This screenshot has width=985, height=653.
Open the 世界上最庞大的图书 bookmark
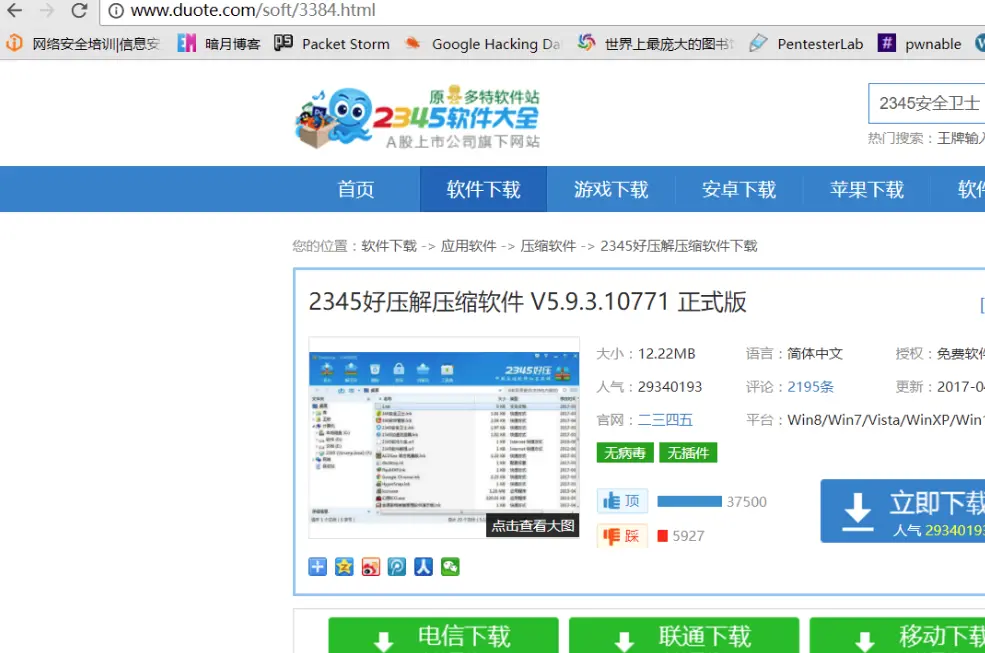pos(656,43)
